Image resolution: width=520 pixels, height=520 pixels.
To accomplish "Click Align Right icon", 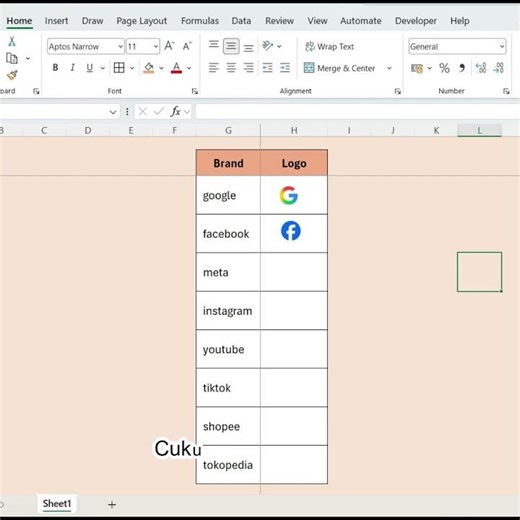I will [x=248, y=68].
